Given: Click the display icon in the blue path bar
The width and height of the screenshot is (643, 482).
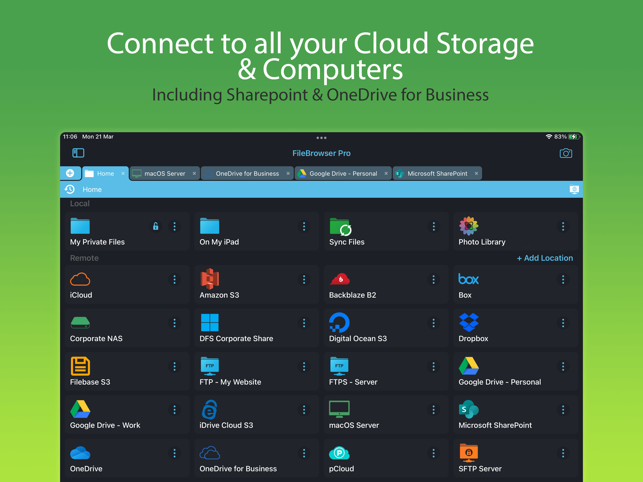Looking at the screenshot, I should (x=574, y=189).
